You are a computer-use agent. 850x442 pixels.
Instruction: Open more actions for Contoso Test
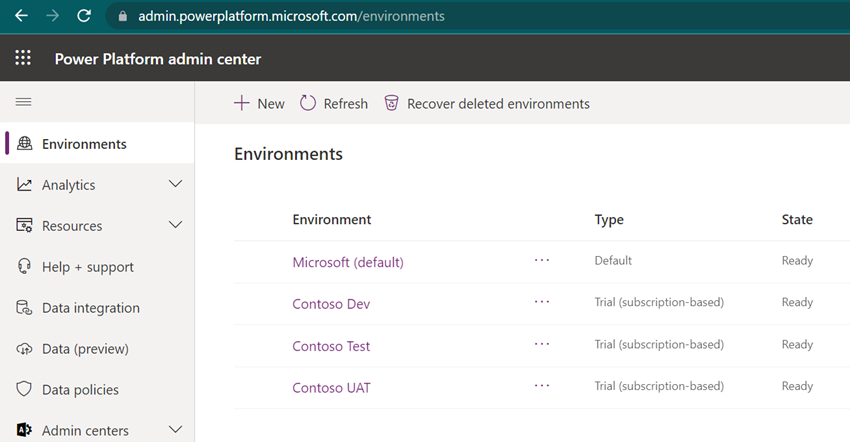542,344
